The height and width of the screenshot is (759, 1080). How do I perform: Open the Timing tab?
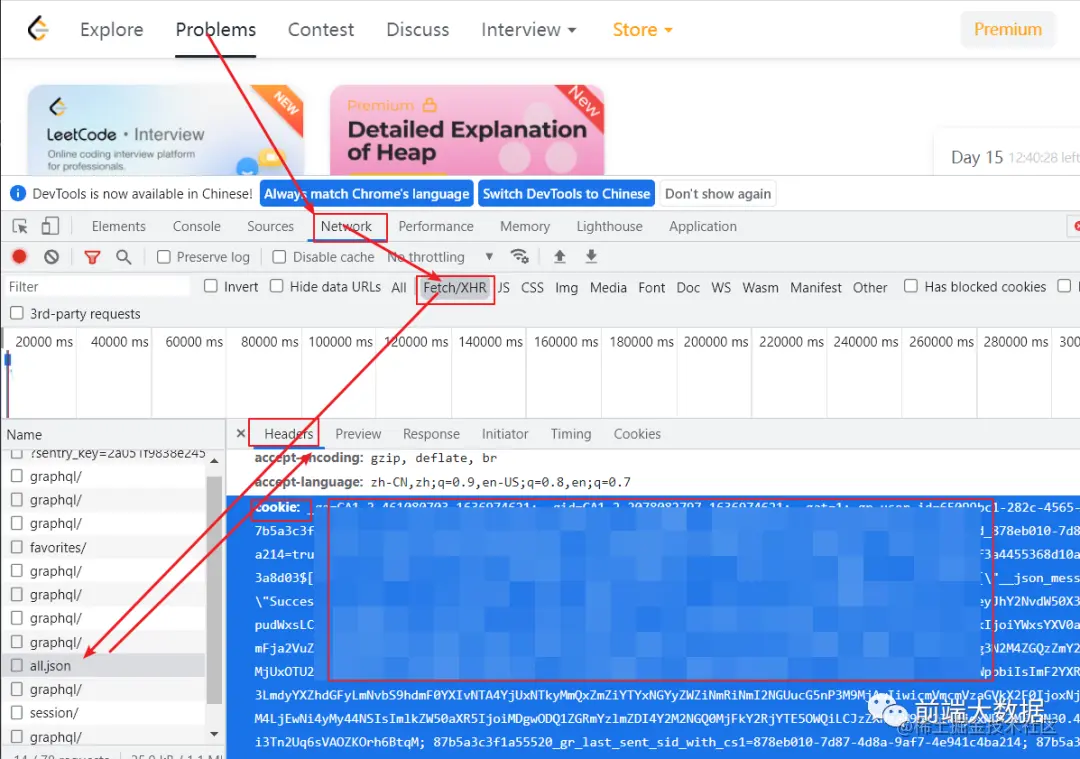coord(570,434)
